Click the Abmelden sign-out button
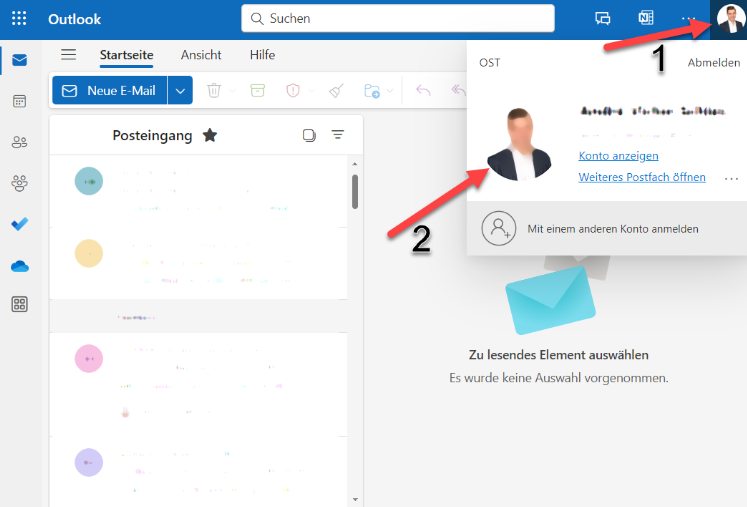The width and height of the screenshot is (747, 507). click(x=713, y=63)
